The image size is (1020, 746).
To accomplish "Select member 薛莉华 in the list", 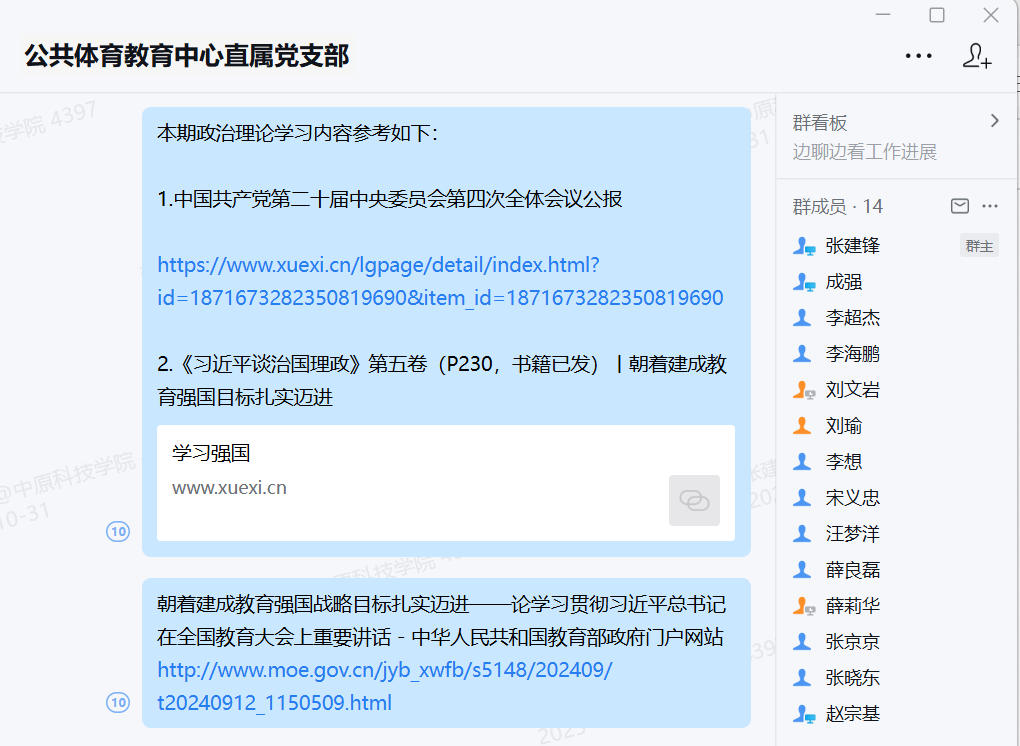I will [x=852, y=606].
